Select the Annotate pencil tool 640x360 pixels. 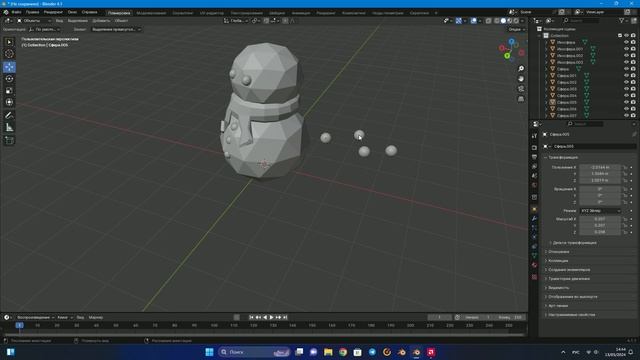pyautogui.click(x=9, y=116)
